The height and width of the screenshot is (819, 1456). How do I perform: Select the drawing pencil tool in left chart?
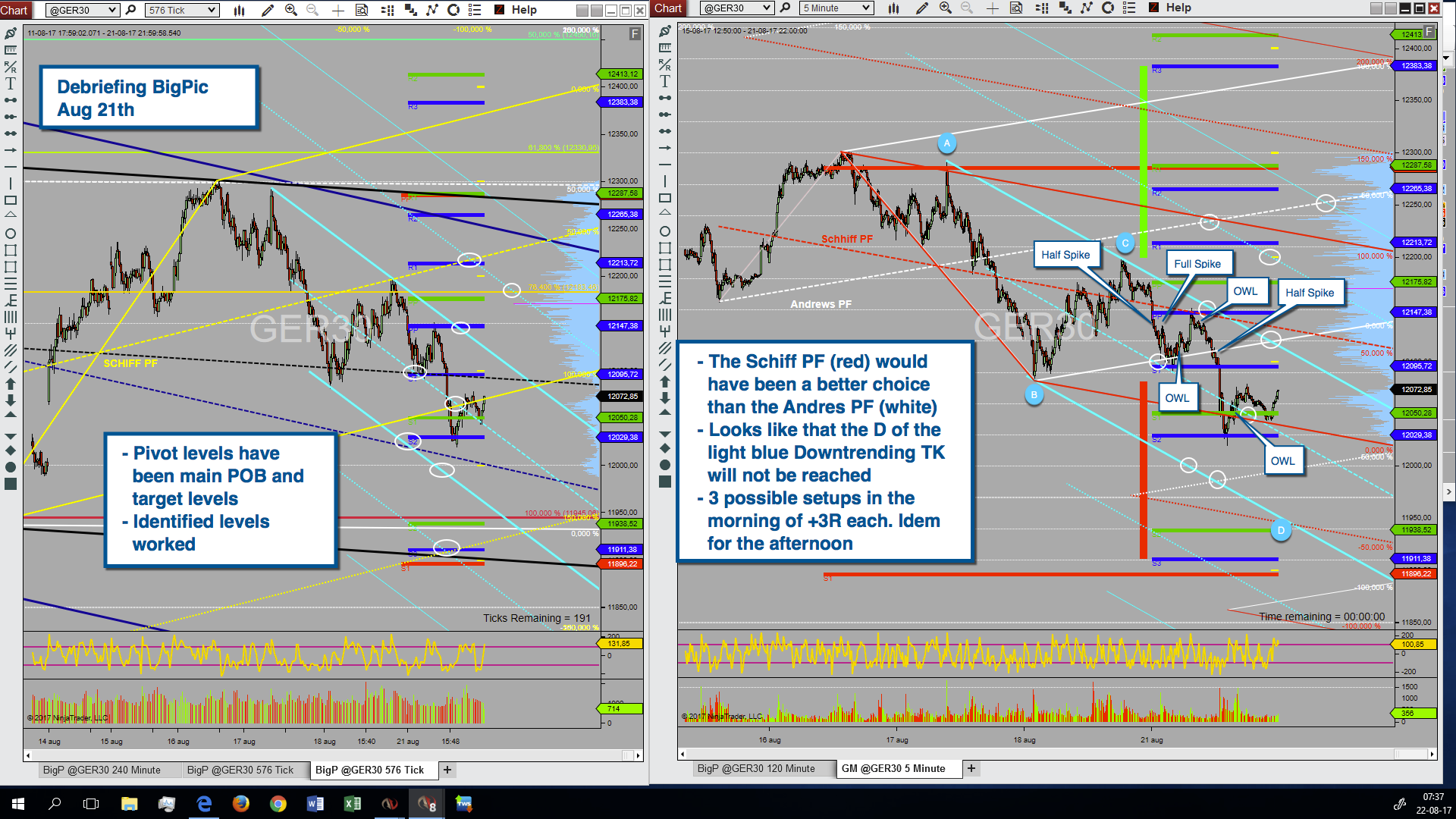[x=268, y=10]
